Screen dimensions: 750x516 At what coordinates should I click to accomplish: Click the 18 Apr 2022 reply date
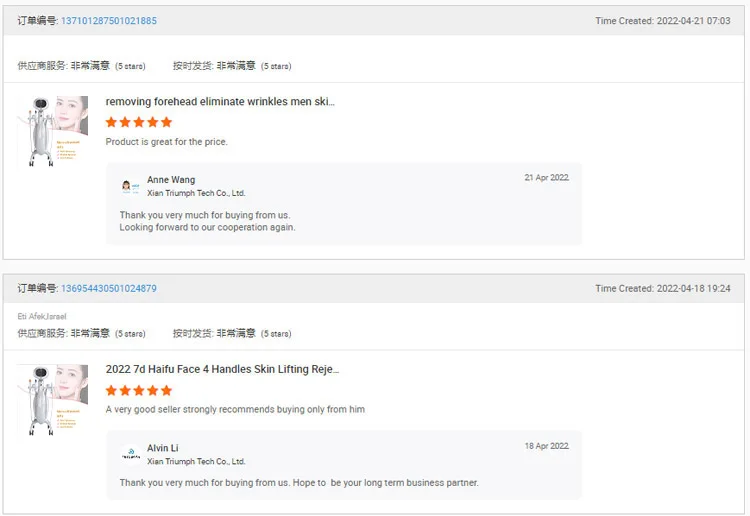(546, 446)
